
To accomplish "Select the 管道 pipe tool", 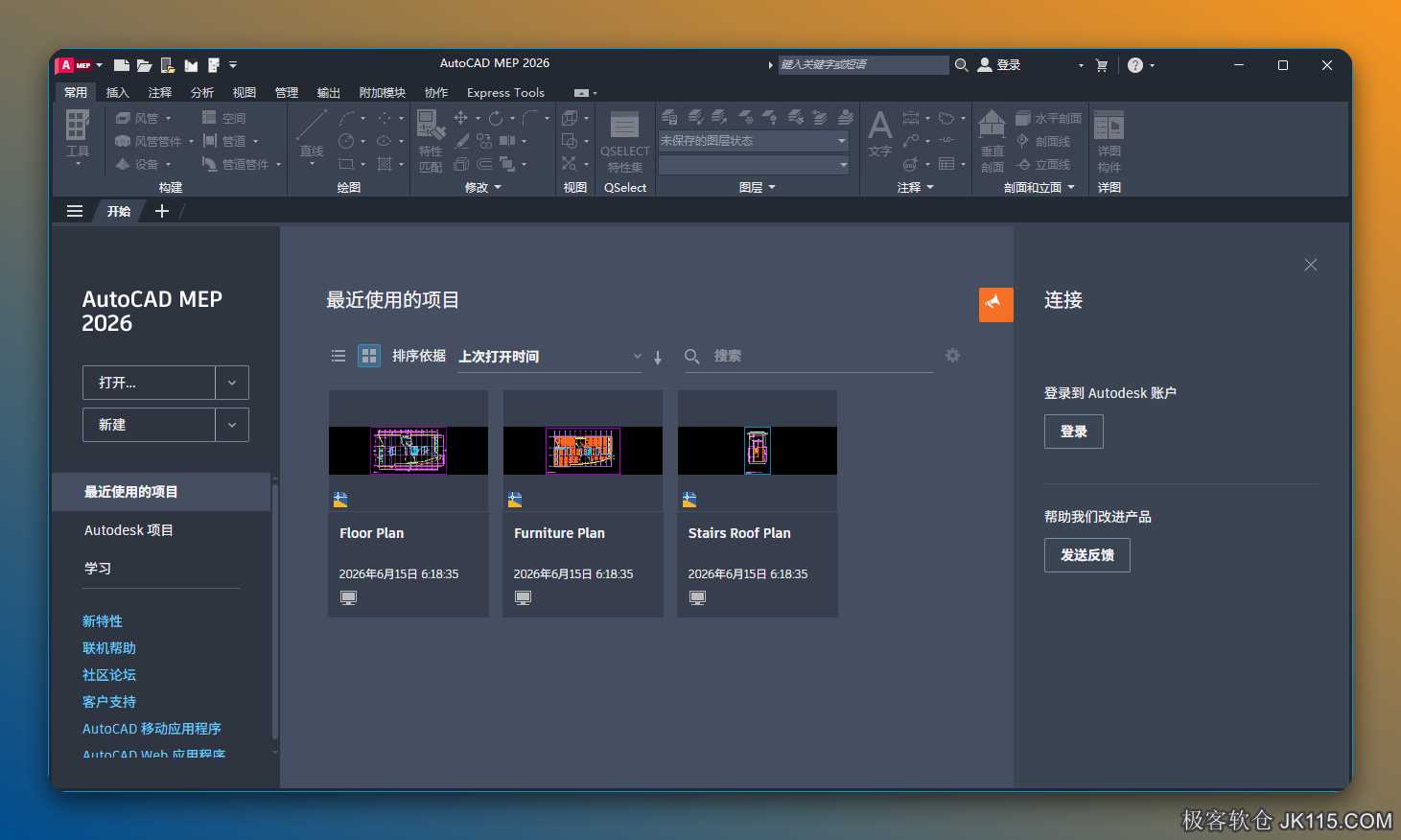I will pos(224,141).
